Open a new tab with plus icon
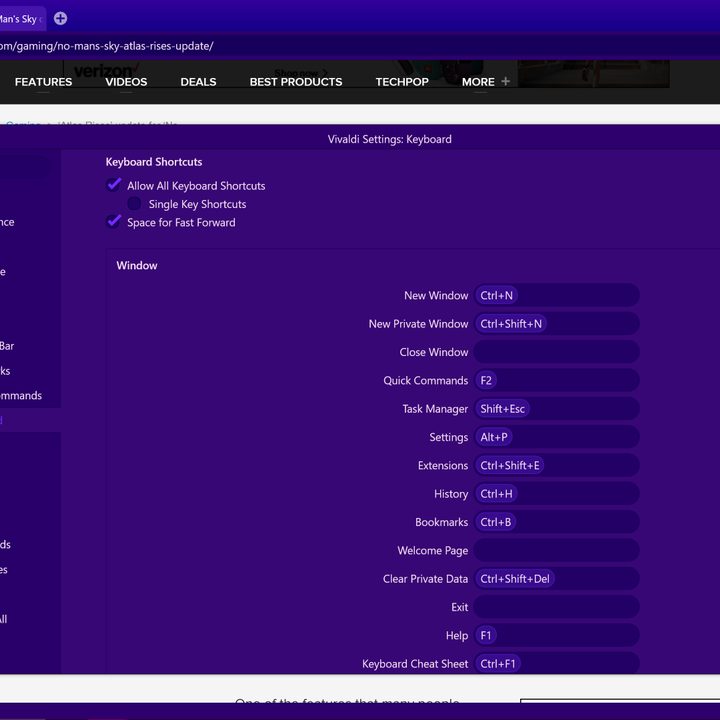This screenshot has width=720, height=720. 60,18
